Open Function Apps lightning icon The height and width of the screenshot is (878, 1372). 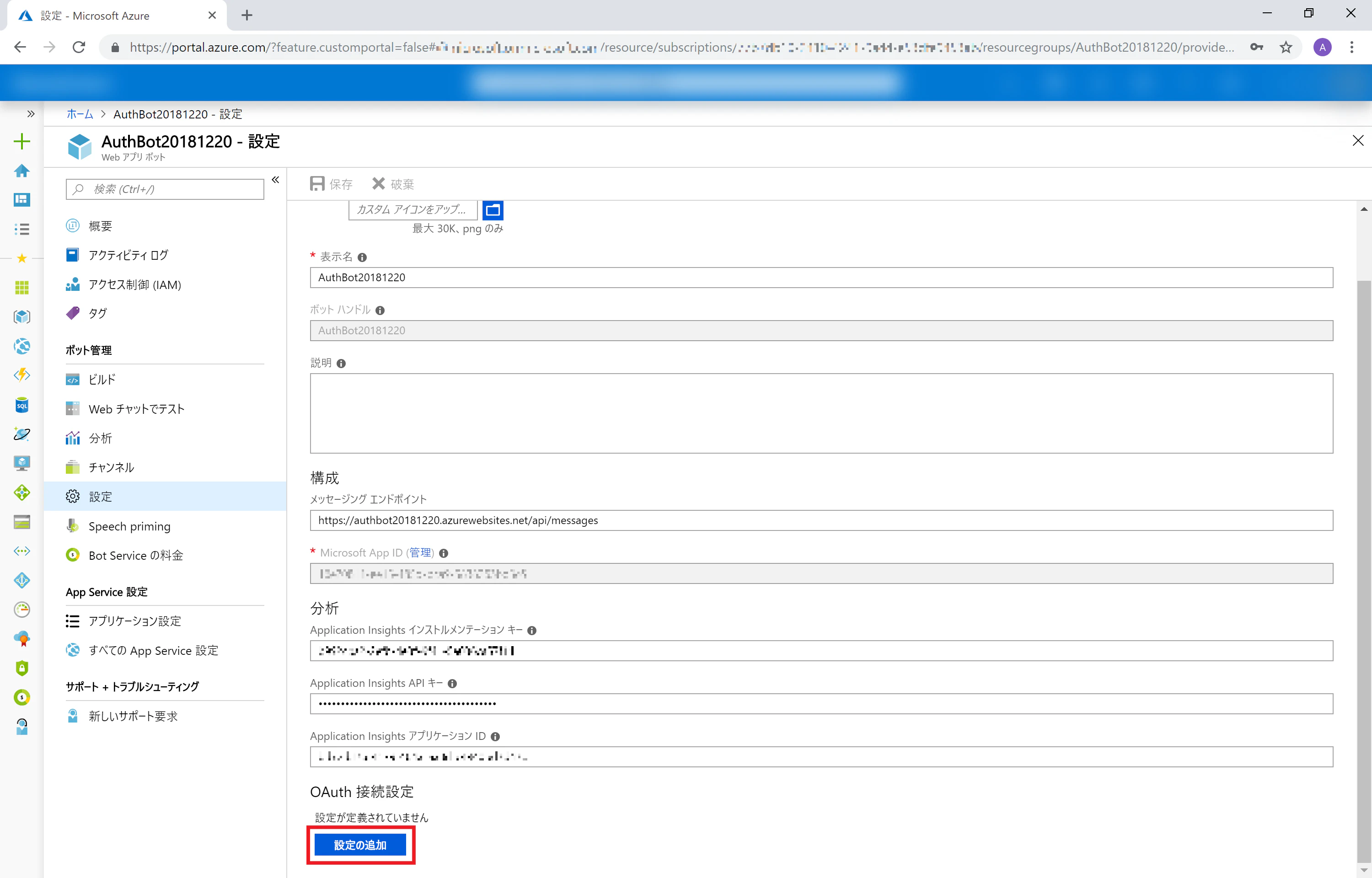click(21, 375)
